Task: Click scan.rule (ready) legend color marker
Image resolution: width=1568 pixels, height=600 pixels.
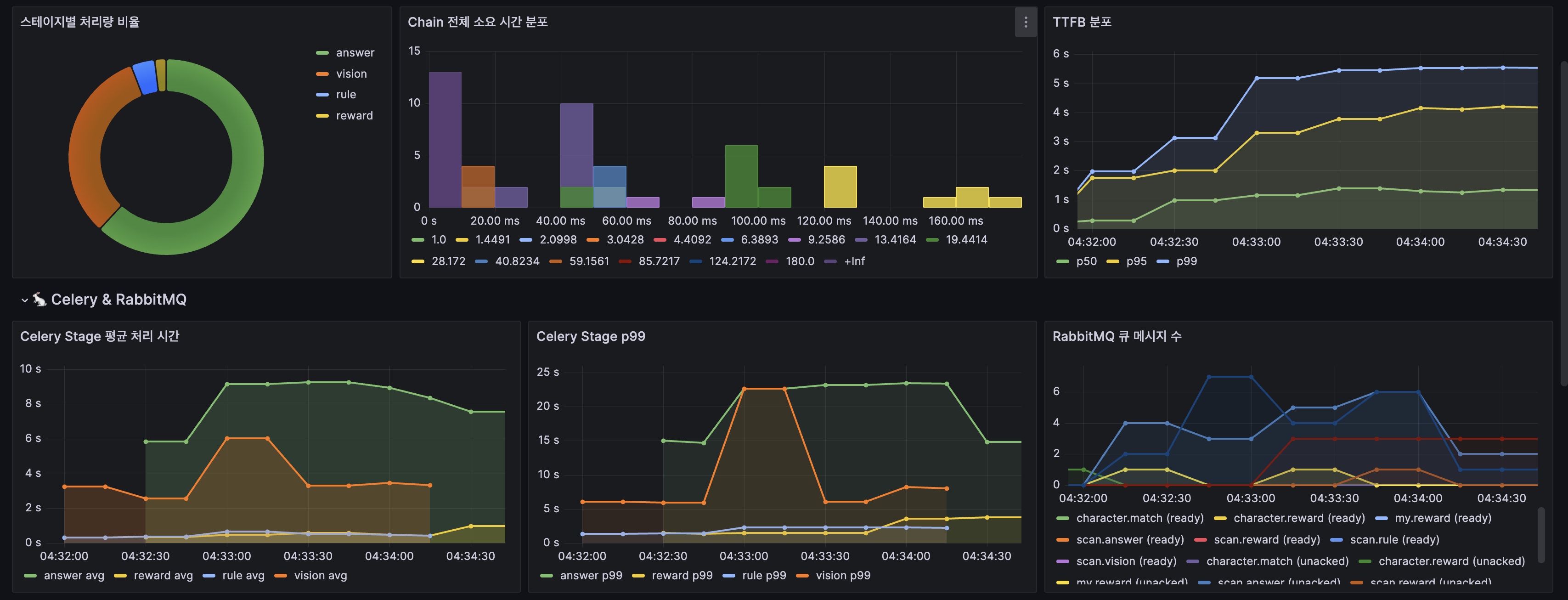Action: [1337, 540]
